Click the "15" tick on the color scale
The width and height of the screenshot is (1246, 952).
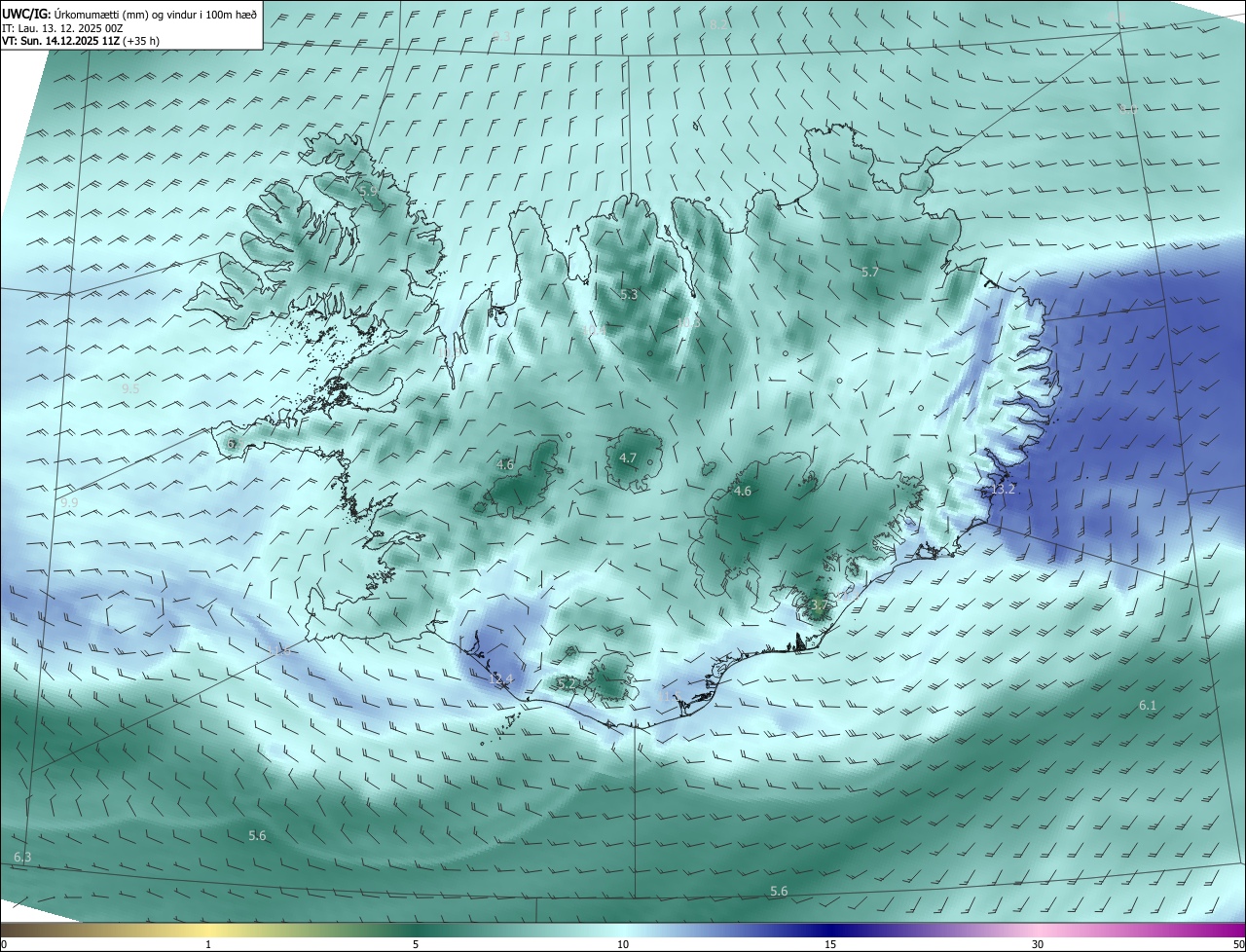[x=830, y=945]
